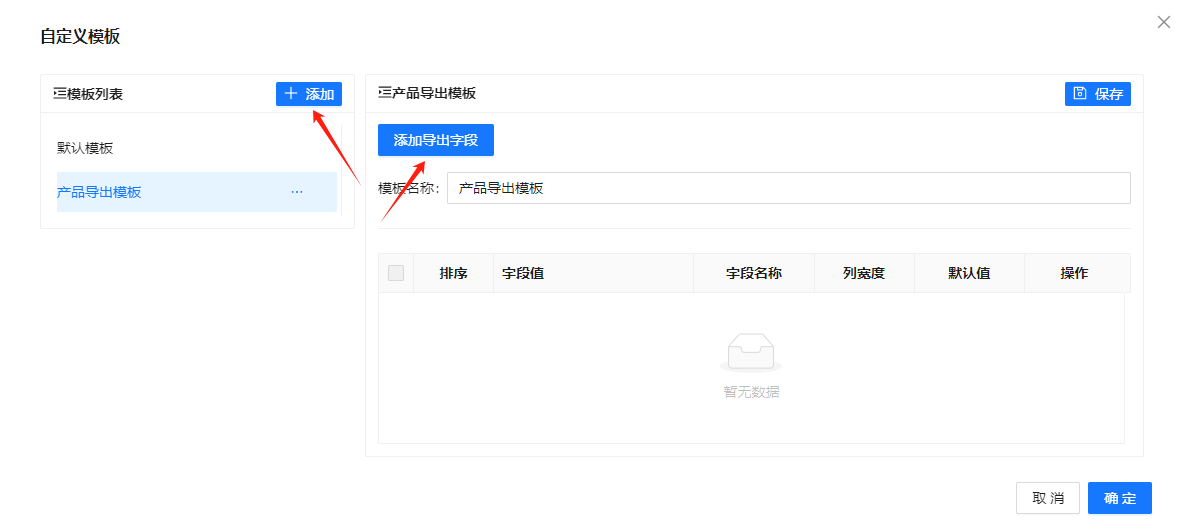The height and width of the screenshot is (531, 1187).
Task: Confirm the template with 确定 button
Action: tap(1119, 498)
